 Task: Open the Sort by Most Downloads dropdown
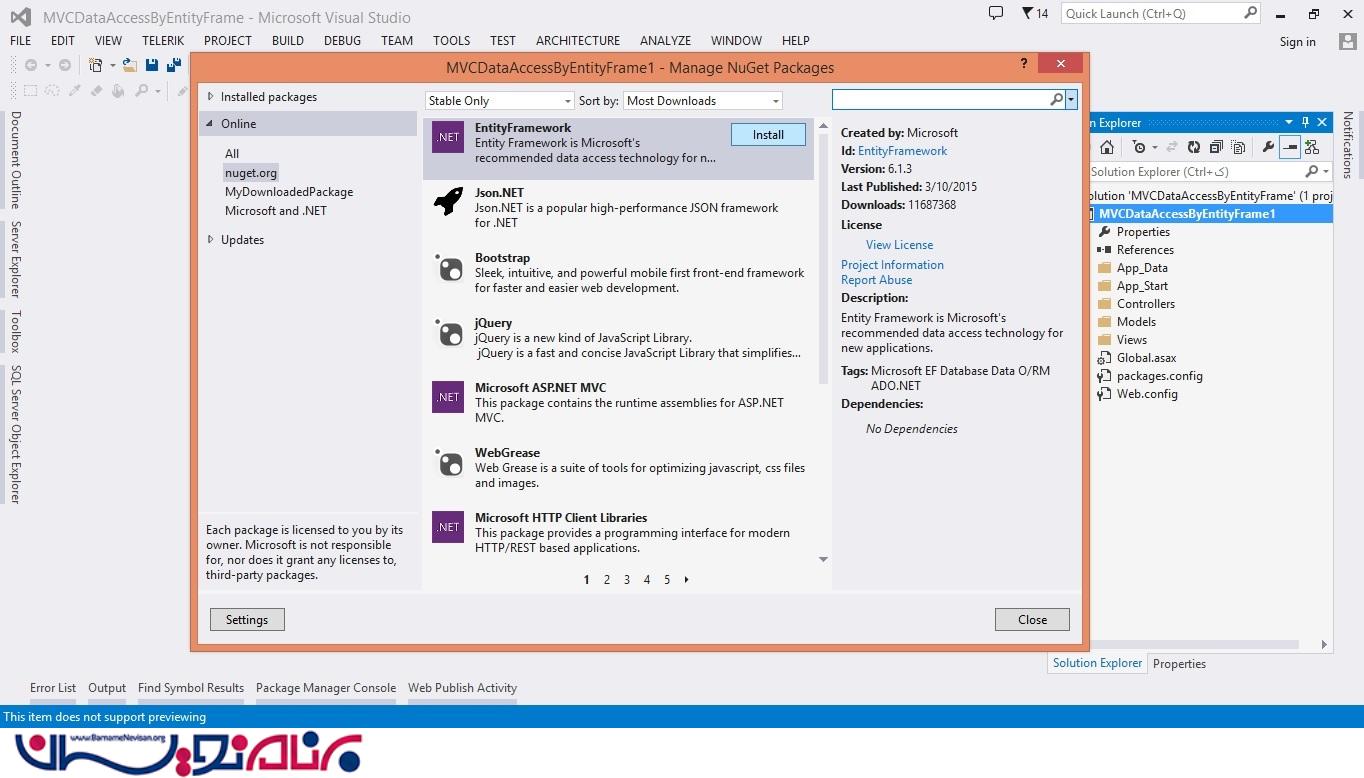click(x=702, y=101)
